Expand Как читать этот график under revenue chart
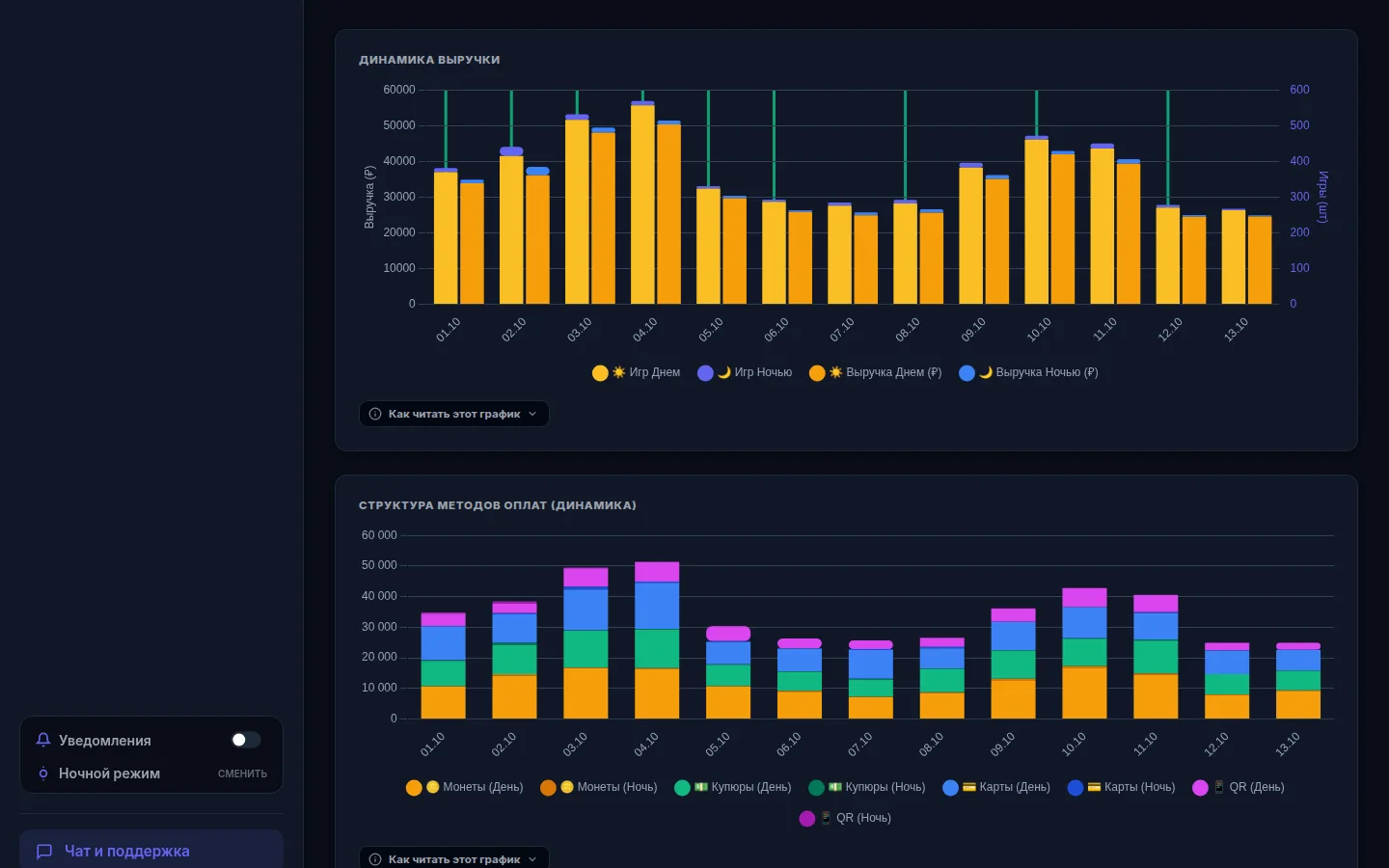 (454, 414)
